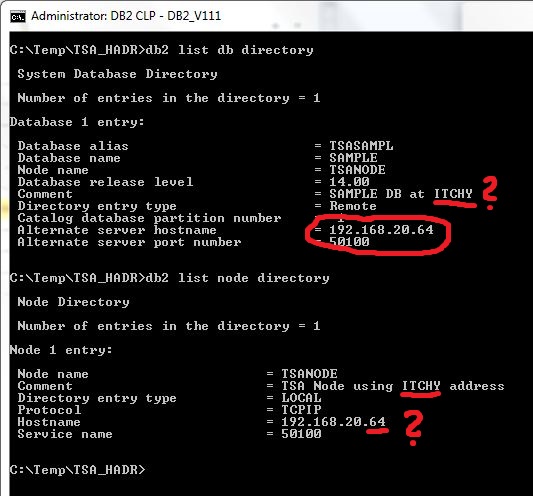Click the node name value TSANODE in database entry
The height and width of the screenshot is (496, 533).
pyautogui.click(x=357, y=170)
